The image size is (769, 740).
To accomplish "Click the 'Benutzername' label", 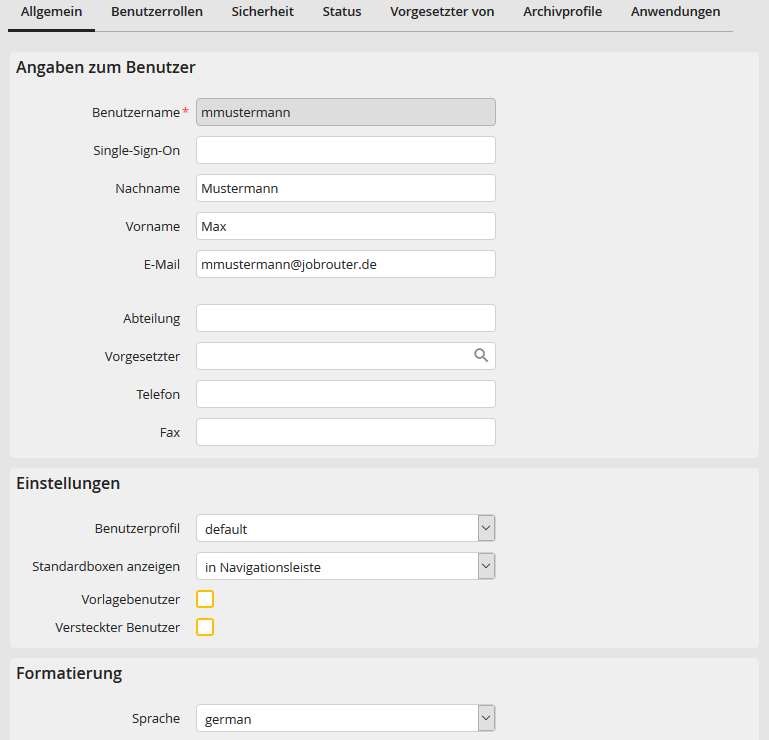I will pyautogui.click(x=136, y=112).
